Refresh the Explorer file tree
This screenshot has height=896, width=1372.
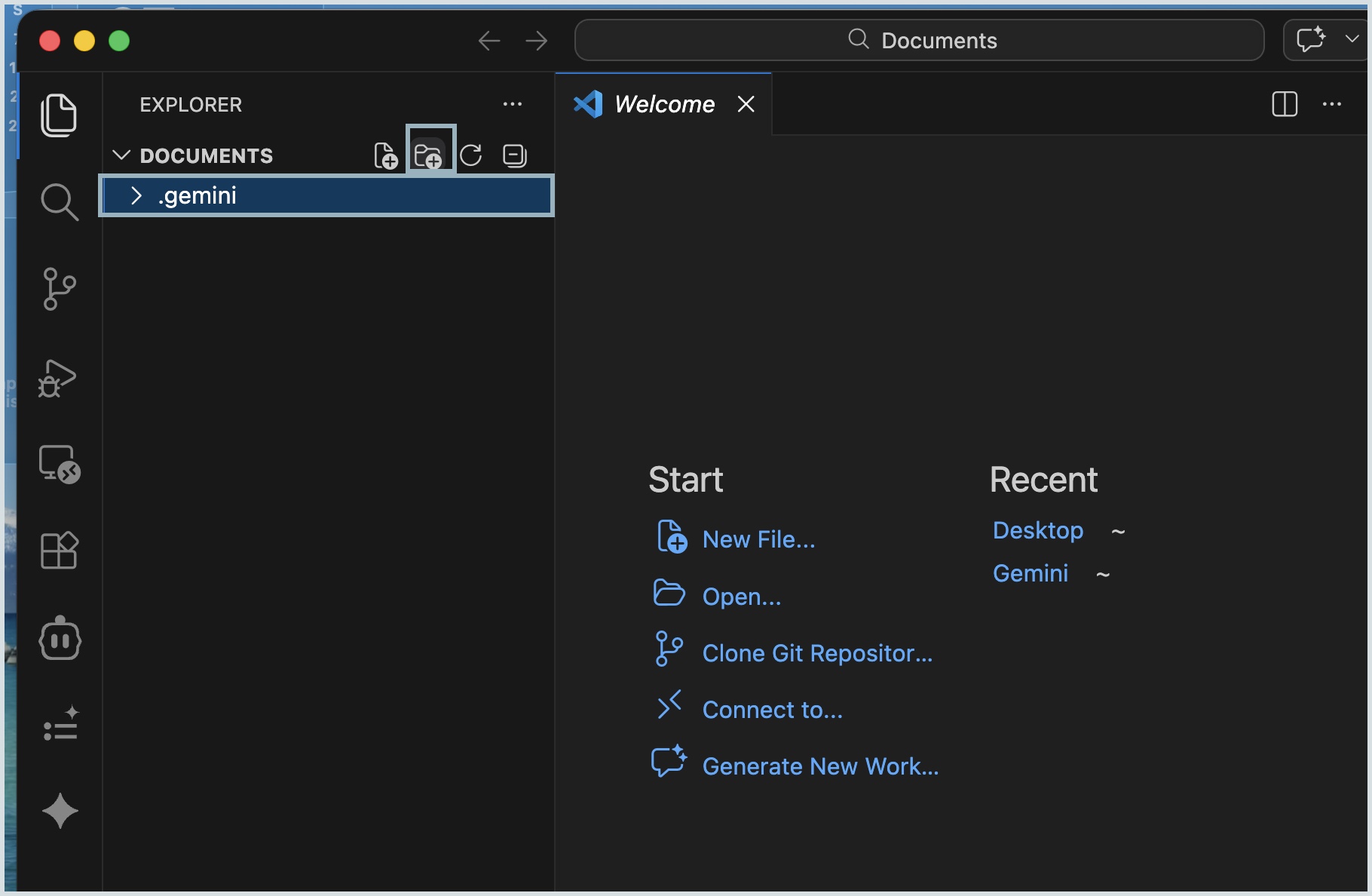tap(471, 155)
